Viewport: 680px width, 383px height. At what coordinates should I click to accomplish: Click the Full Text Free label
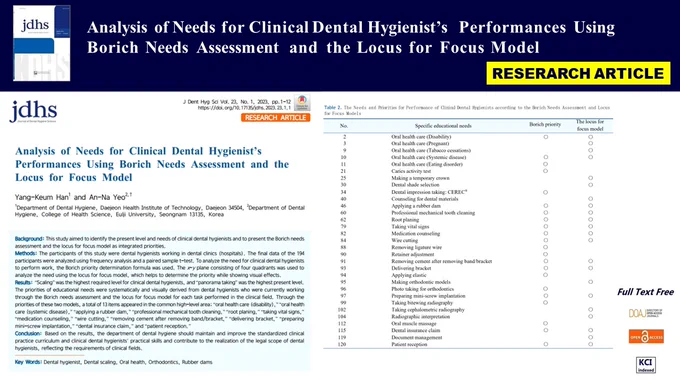pyautogui.click(x=645, y=292)
